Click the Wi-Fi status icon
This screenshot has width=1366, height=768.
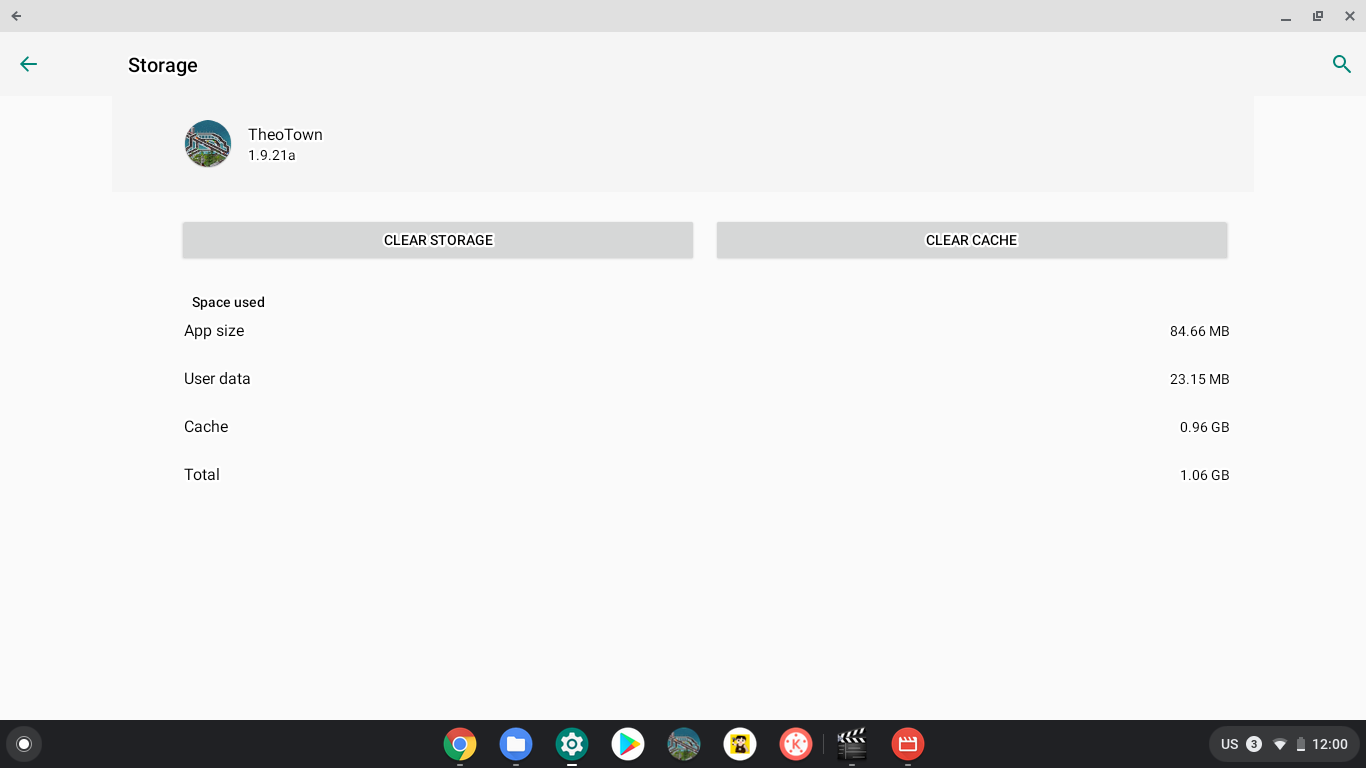[x=1279, y=744]
